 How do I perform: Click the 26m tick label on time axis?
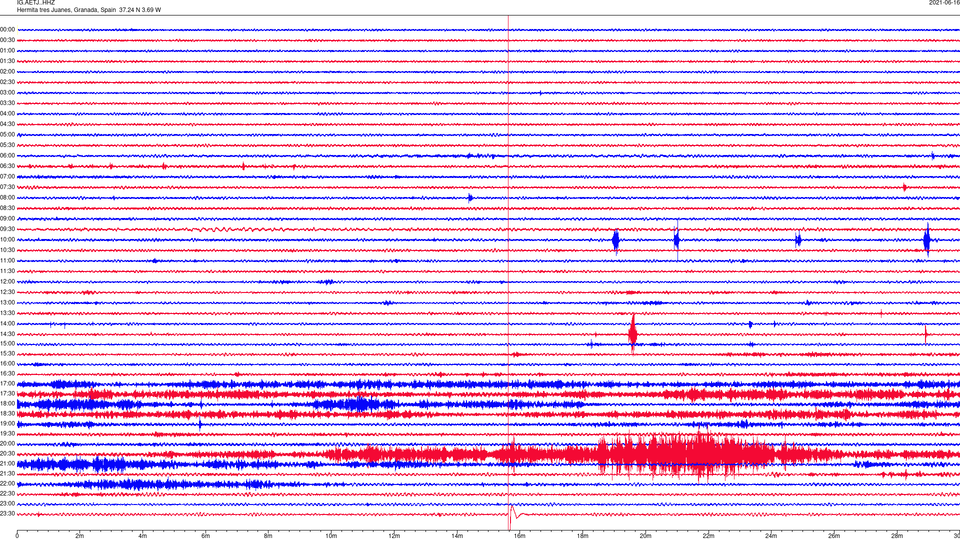pyautogui.click(x=834, y=536)
